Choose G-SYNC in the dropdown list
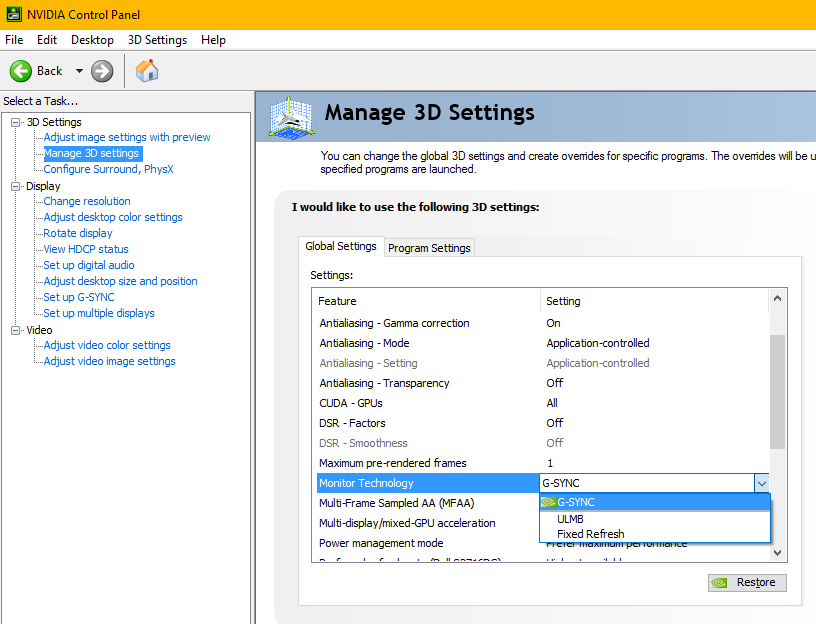Image resolution: width=816 pixels, height=624 pixels. pos(655,502)
